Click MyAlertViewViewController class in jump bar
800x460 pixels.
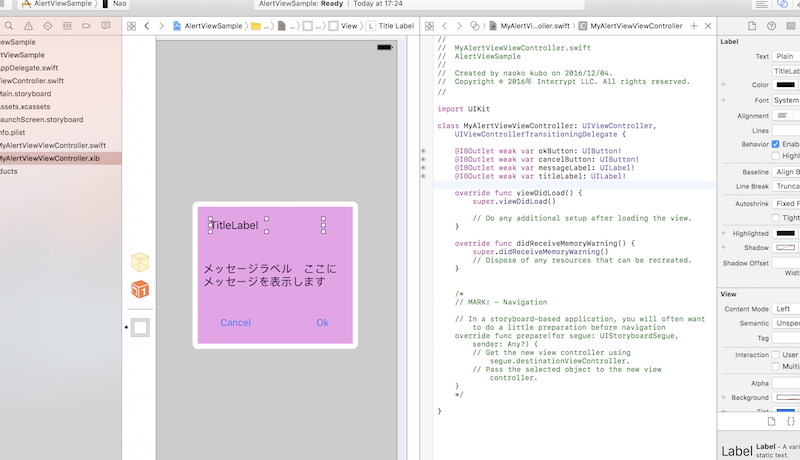point(631,26)
